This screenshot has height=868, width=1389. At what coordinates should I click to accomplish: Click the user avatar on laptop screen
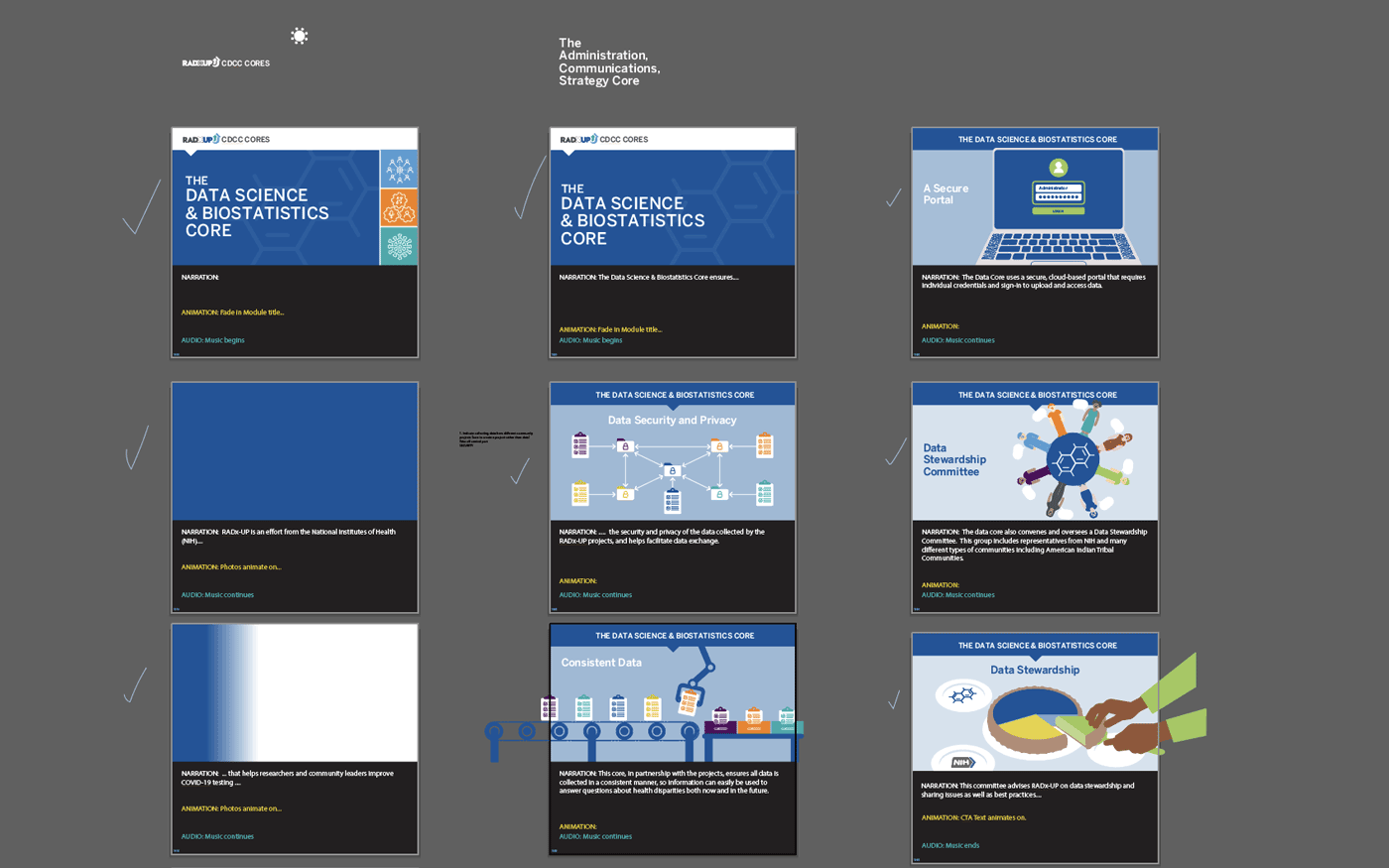tap(1059, 168)
